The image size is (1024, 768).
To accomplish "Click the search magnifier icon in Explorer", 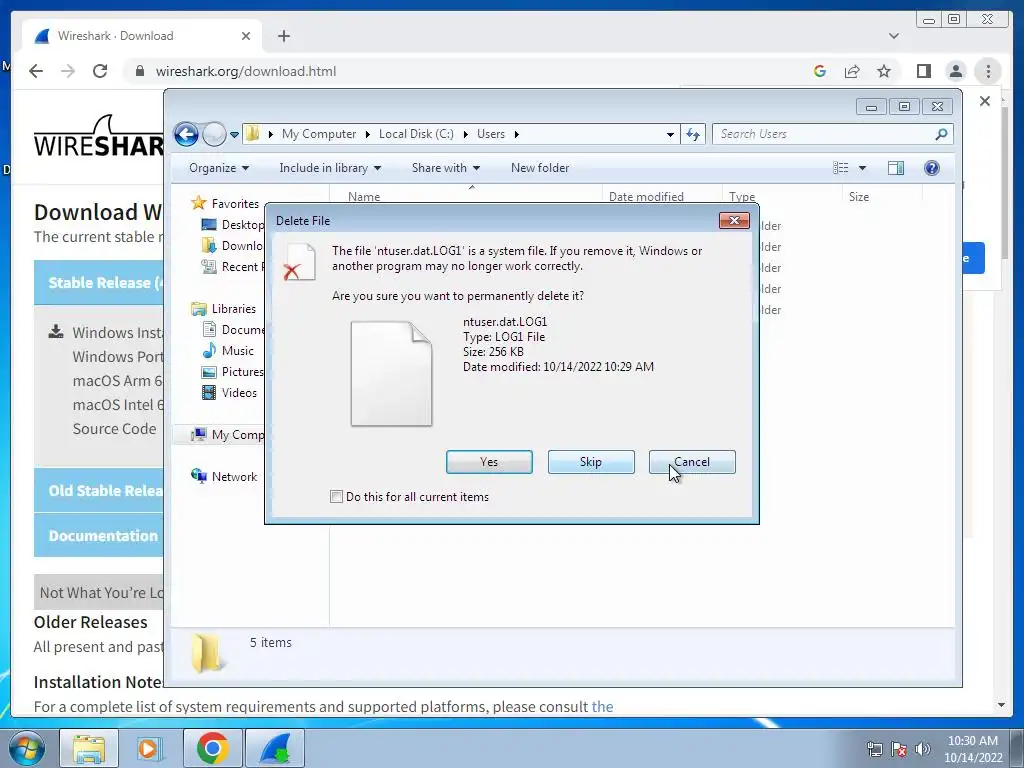I will point(941,134).
